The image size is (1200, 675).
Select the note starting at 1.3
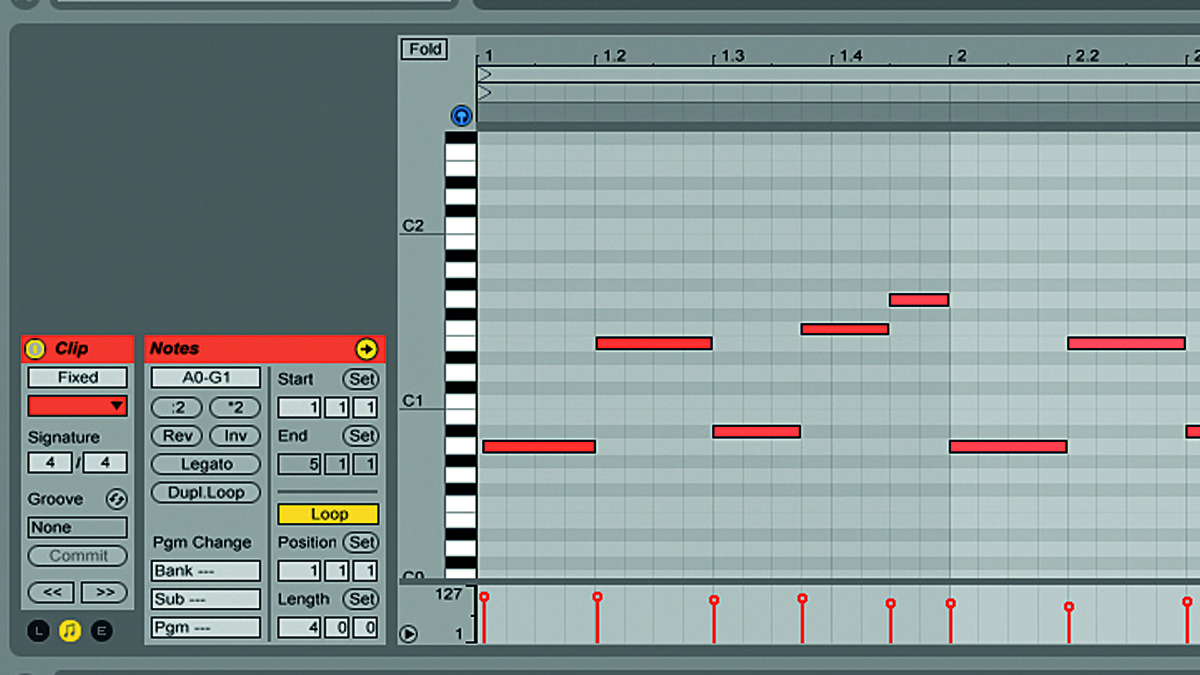[756, 431]
